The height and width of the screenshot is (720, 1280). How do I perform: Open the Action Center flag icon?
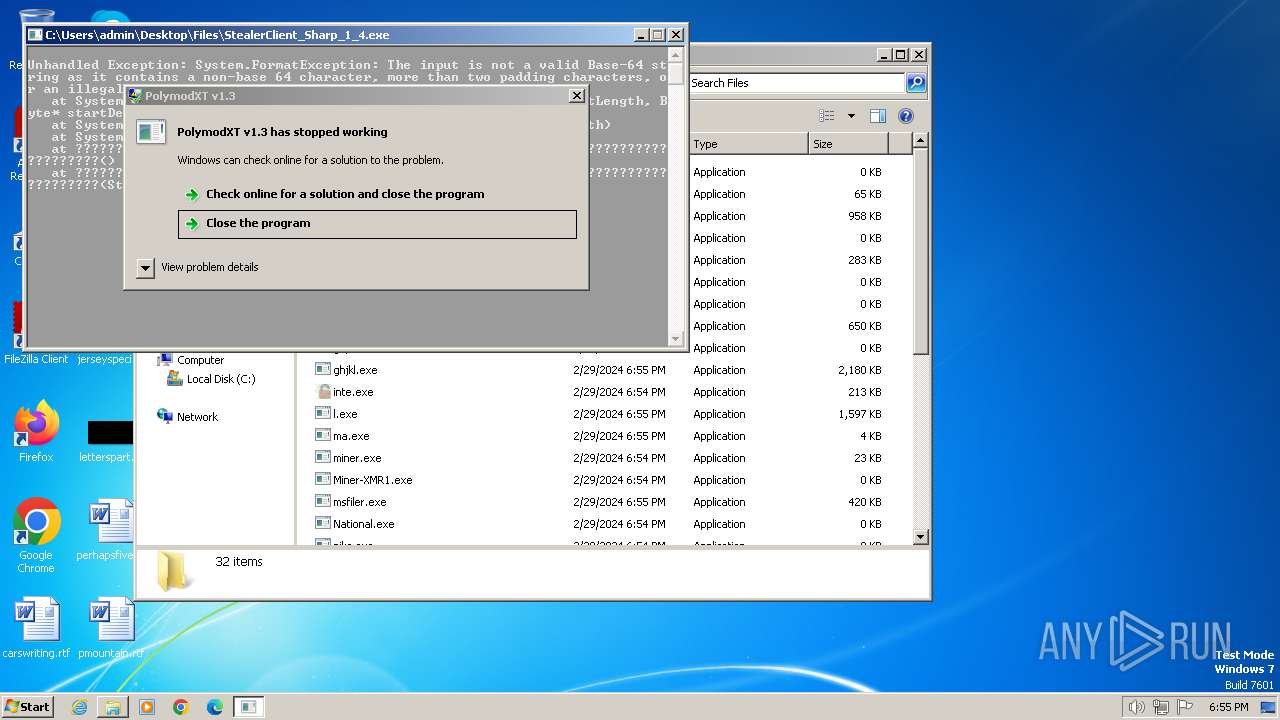tap(1186, 707)
